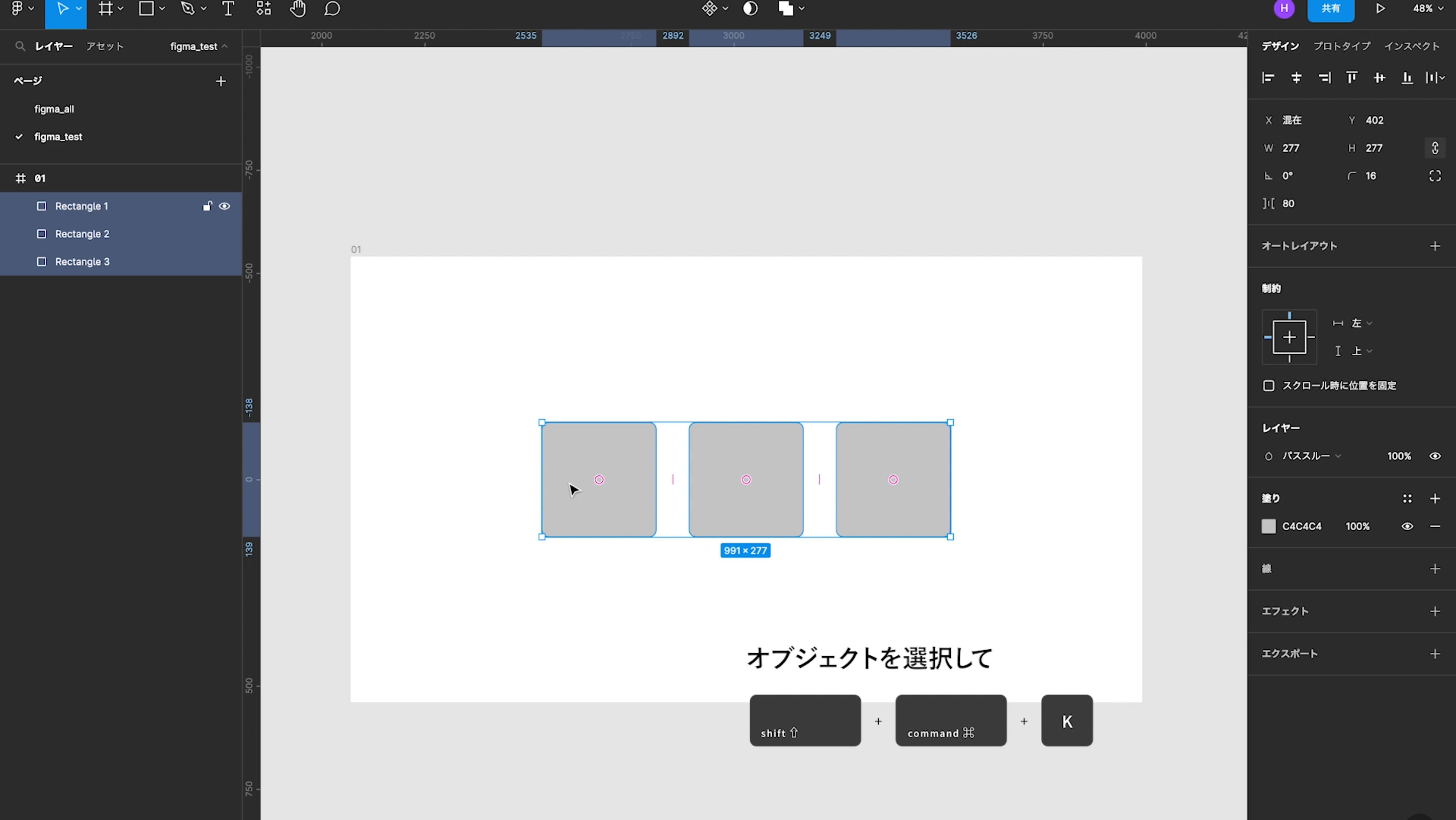This screenshot has width=1456, height=820.
Task: Click the blue 共有 share button
Action: (x=1330, y=9)
